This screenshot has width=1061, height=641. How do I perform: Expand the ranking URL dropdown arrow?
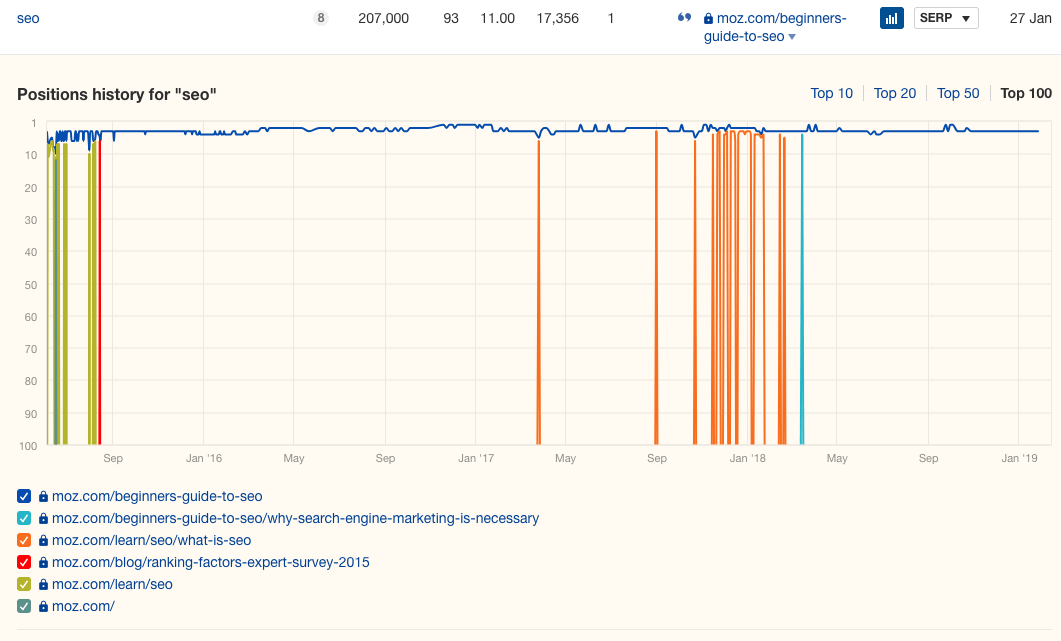click(792, 37)
